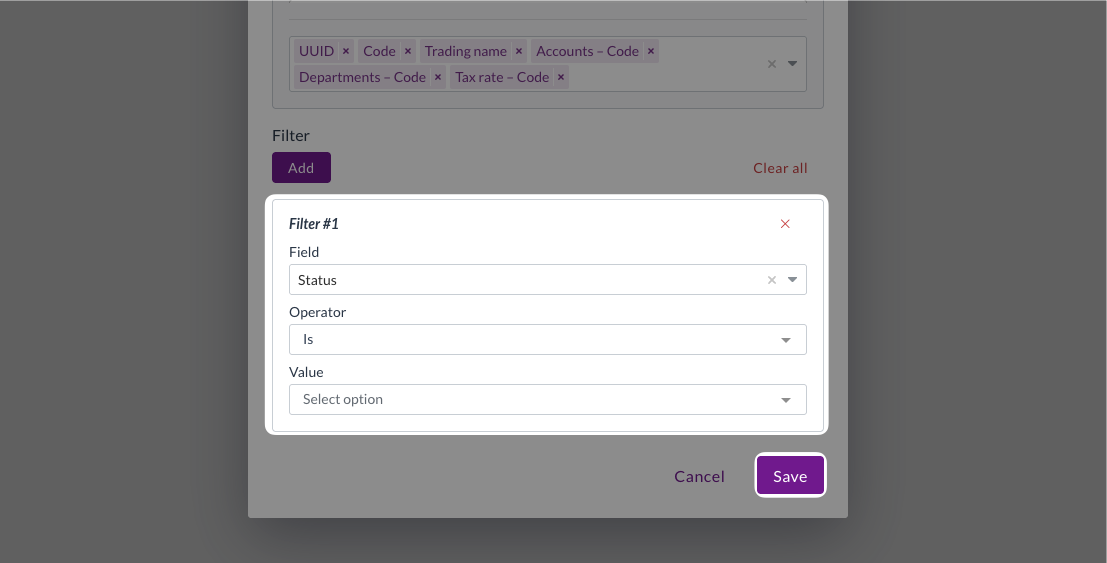The image size is (1107, 563).
Task: Remove the Tax rate – Code tag
Action: (561, 77)
